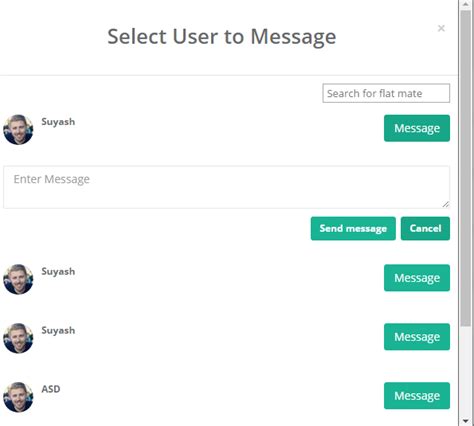474x426 pixels.
Task: Click the Message button for ASD
Action: (417, 396)
